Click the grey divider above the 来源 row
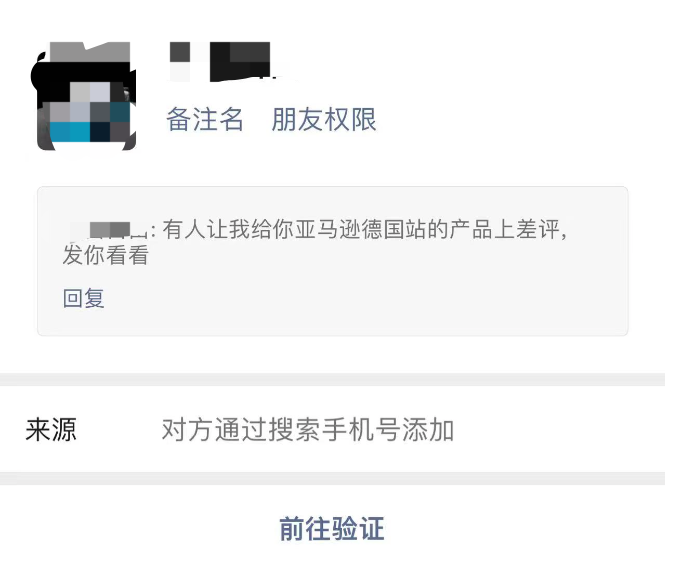Viewport: 682px width, 562px height. [x=332, y=379]
